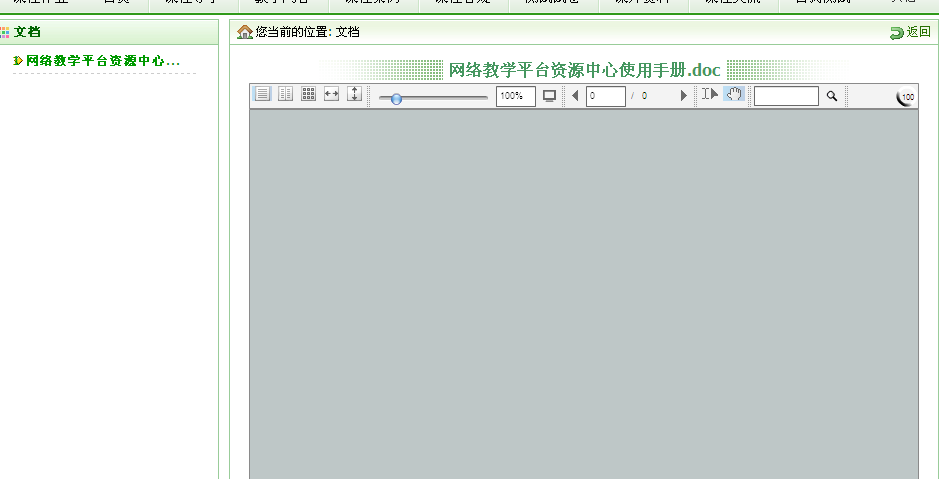The image size is (944, 479).
Task: Fit document to height
Action: click(x=354, y=95)
